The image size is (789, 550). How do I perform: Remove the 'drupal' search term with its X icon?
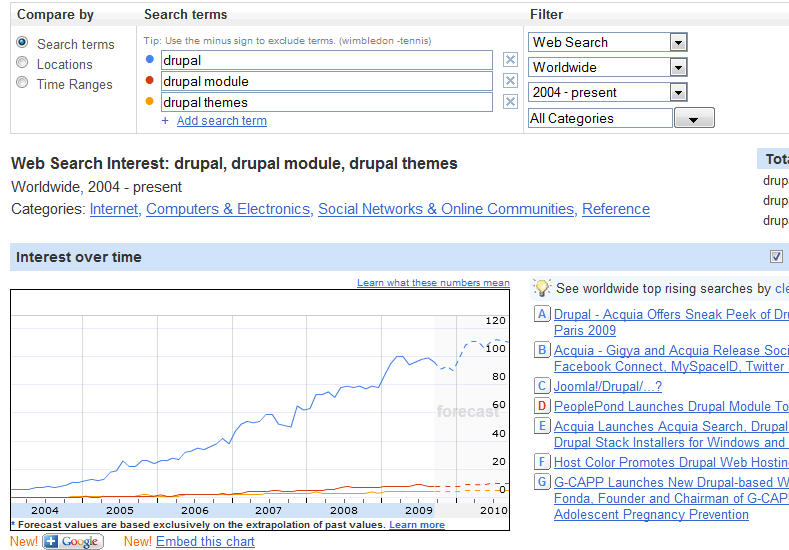[x=510, y=59]
